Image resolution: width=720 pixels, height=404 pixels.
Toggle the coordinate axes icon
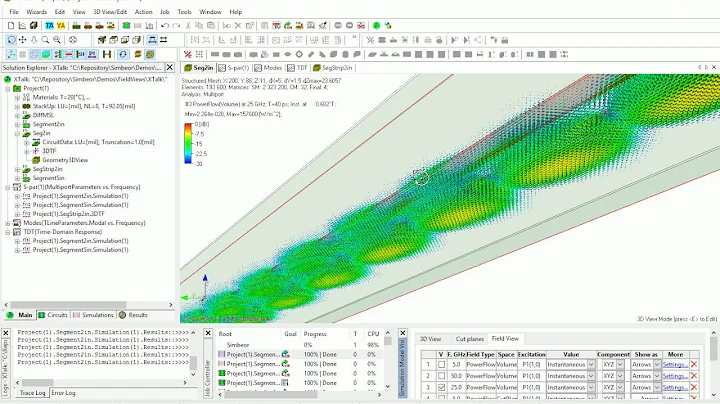[x=11, y=54]
